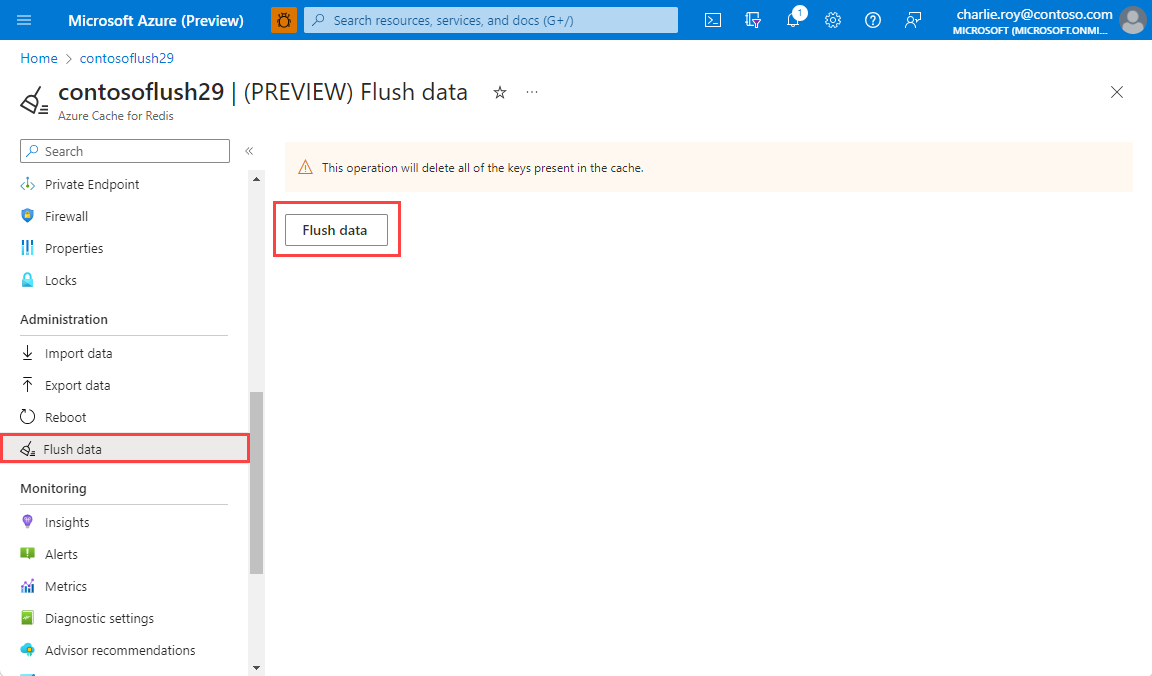Open the portal hamburger menu
The image size is (1152, 676).
click(x=24, y=19)
